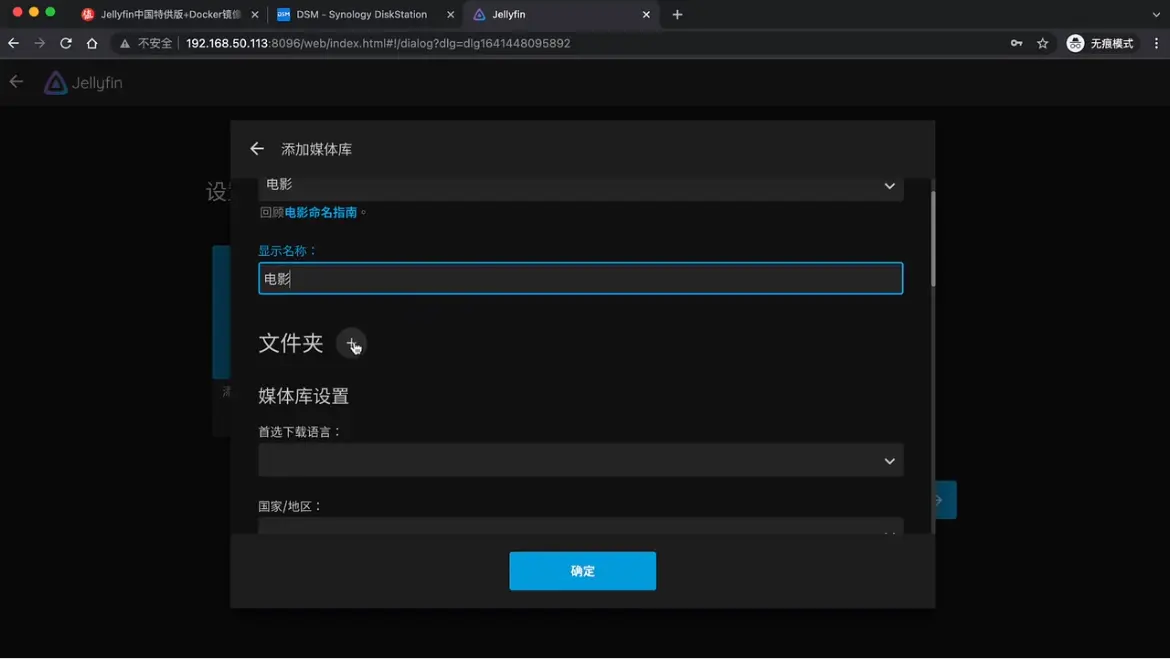Open the browser home page icon

click(x=92, y=43)
